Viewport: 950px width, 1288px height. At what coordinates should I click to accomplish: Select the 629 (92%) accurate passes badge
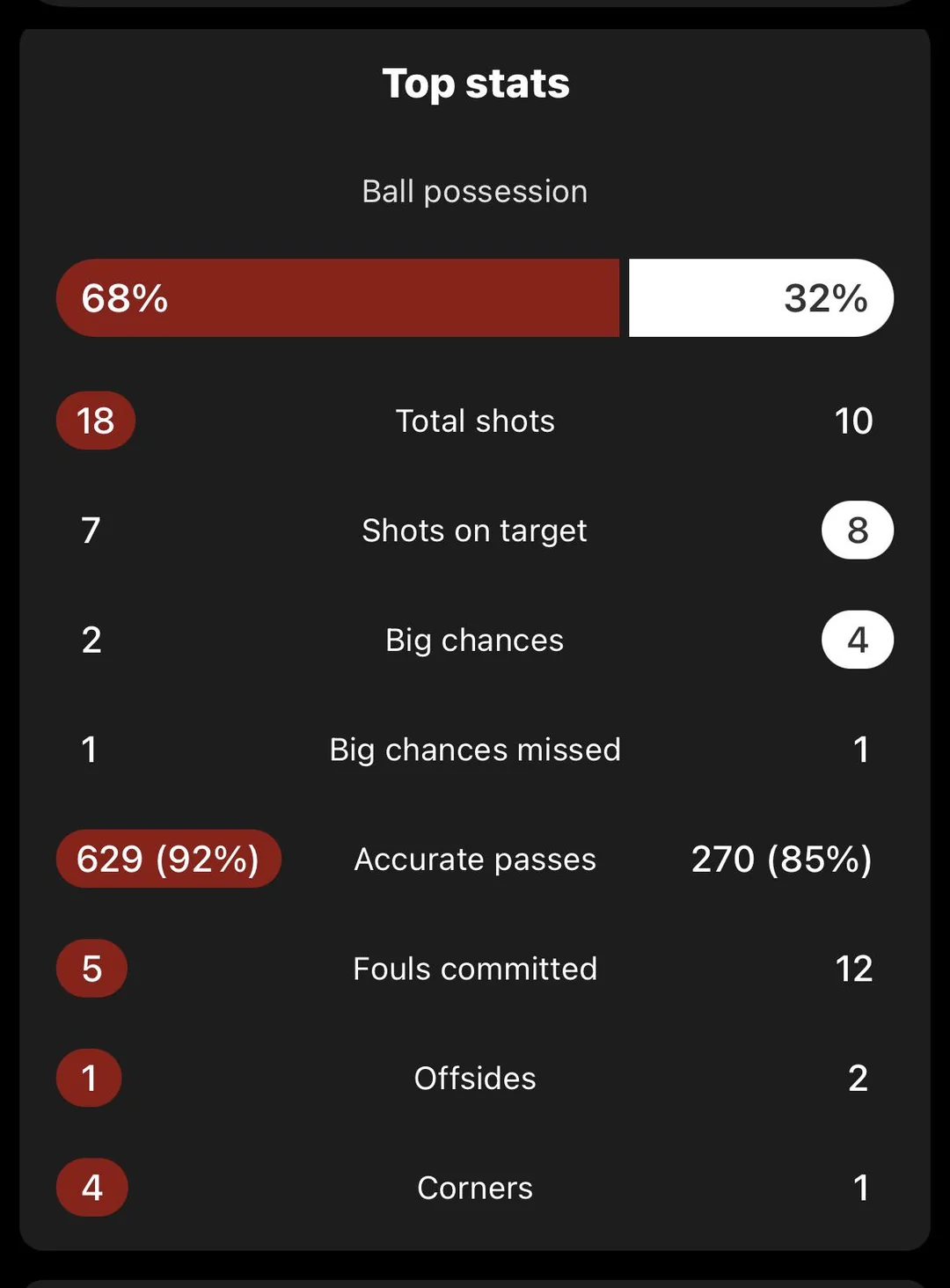tap(169, 859)
